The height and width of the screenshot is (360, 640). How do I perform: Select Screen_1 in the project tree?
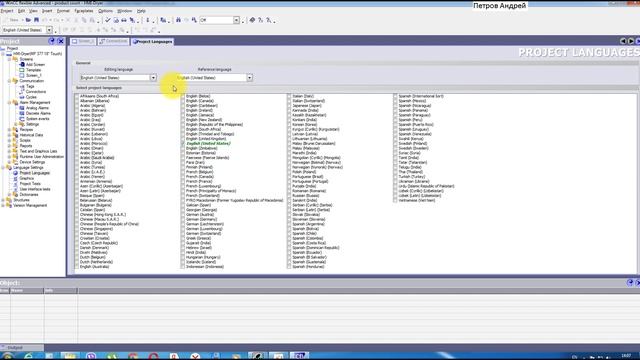33,76
